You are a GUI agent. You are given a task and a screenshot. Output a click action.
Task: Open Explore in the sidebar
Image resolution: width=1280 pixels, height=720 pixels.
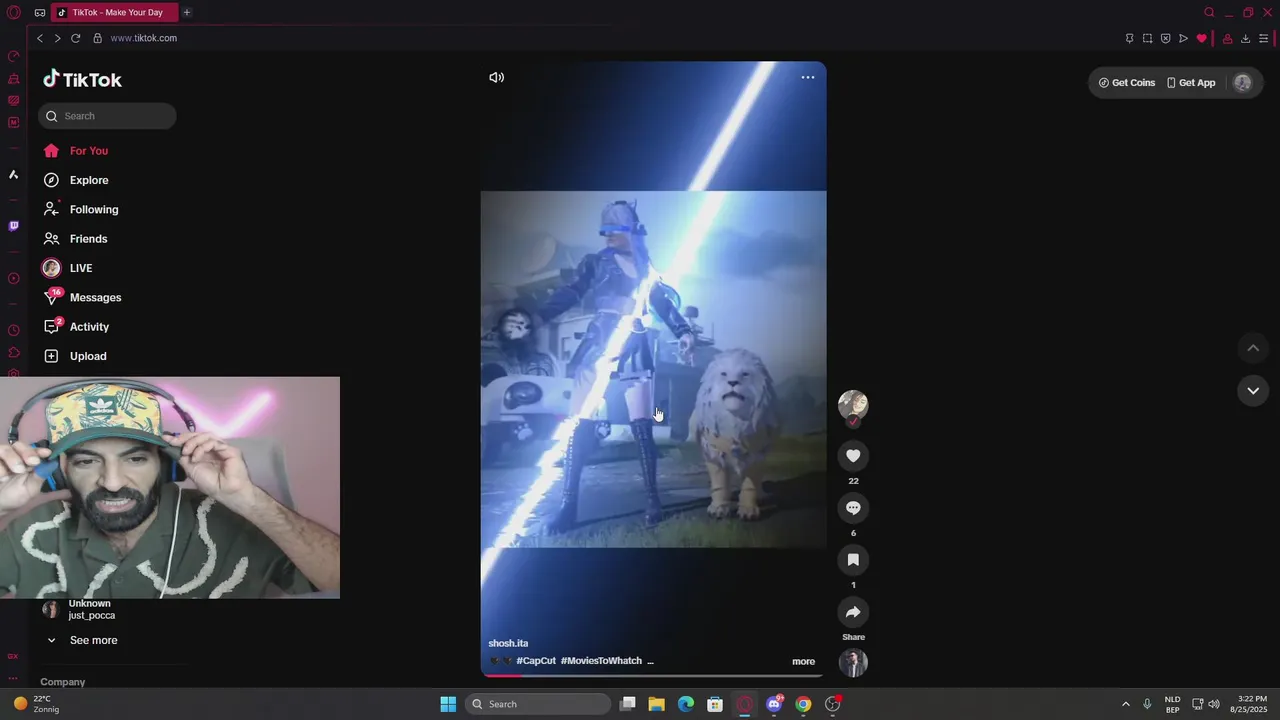tap(76, 180)
